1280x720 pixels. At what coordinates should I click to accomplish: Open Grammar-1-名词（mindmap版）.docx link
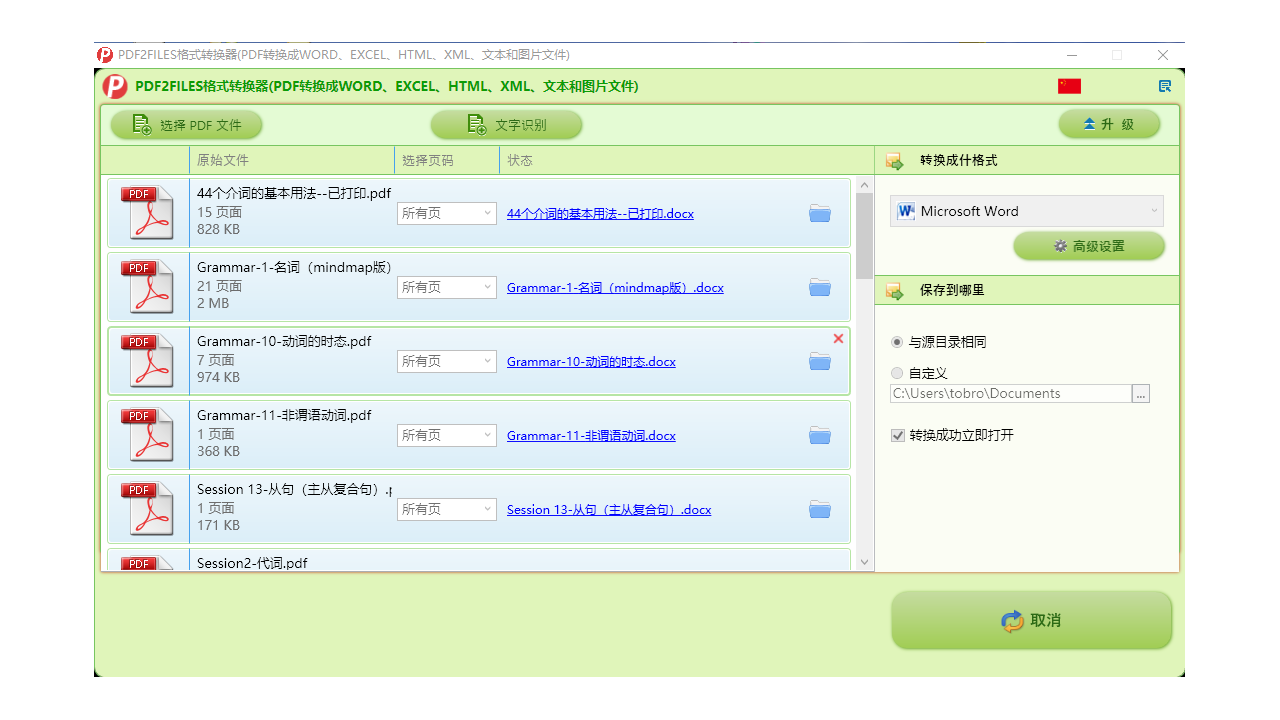coord(615,287)
